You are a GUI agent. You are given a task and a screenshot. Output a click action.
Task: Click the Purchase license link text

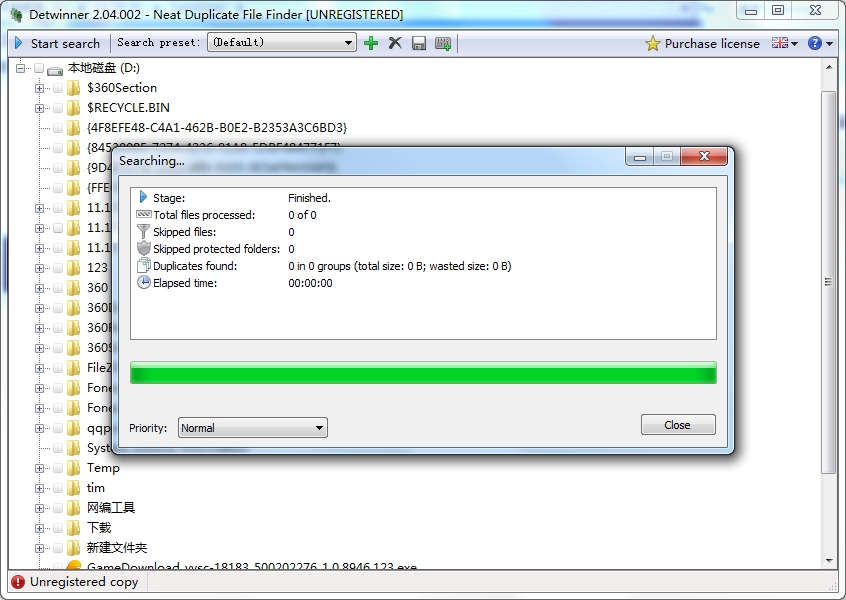tap(712, 43)
